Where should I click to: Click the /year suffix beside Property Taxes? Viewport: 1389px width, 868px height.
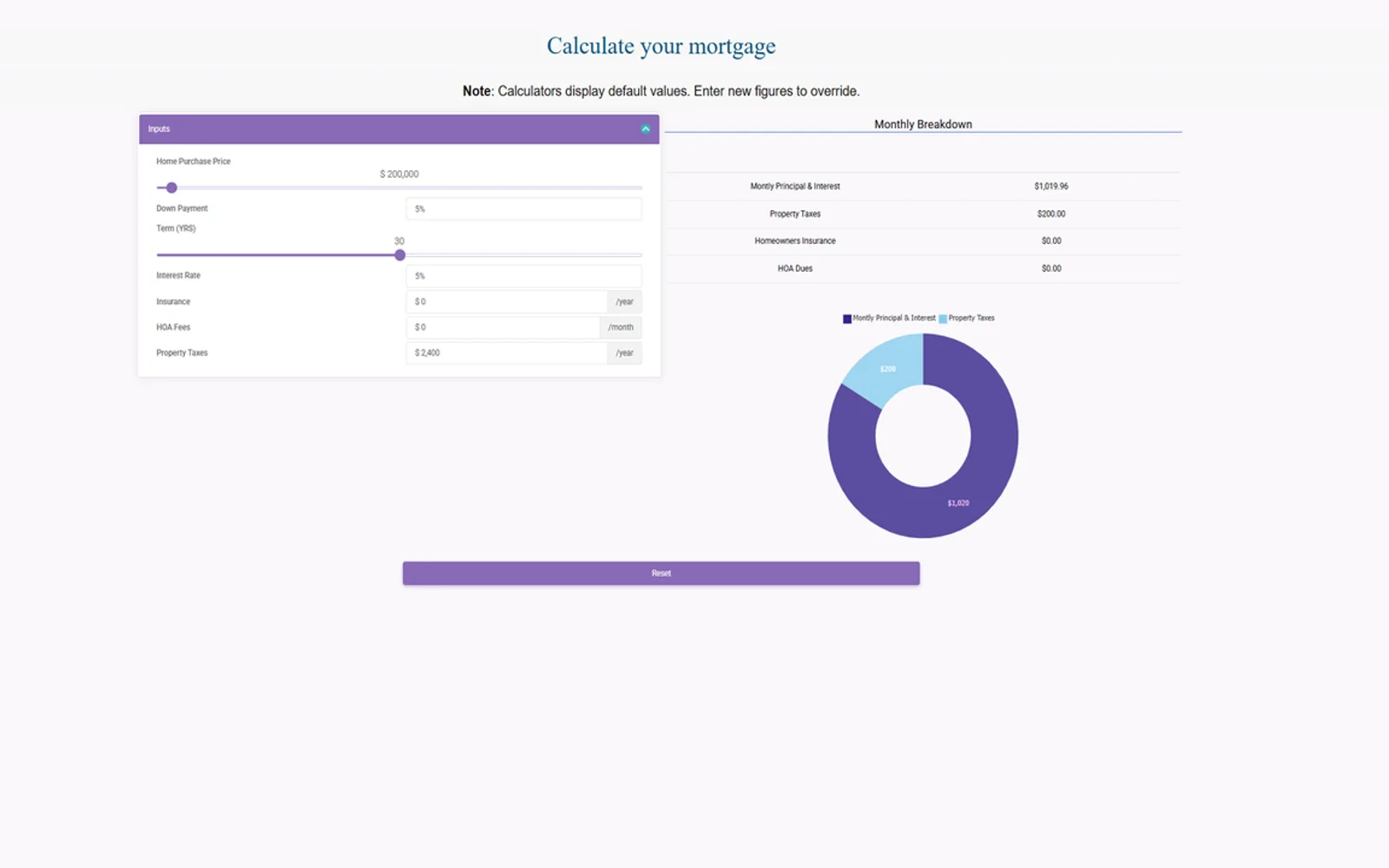click(624, 352)
